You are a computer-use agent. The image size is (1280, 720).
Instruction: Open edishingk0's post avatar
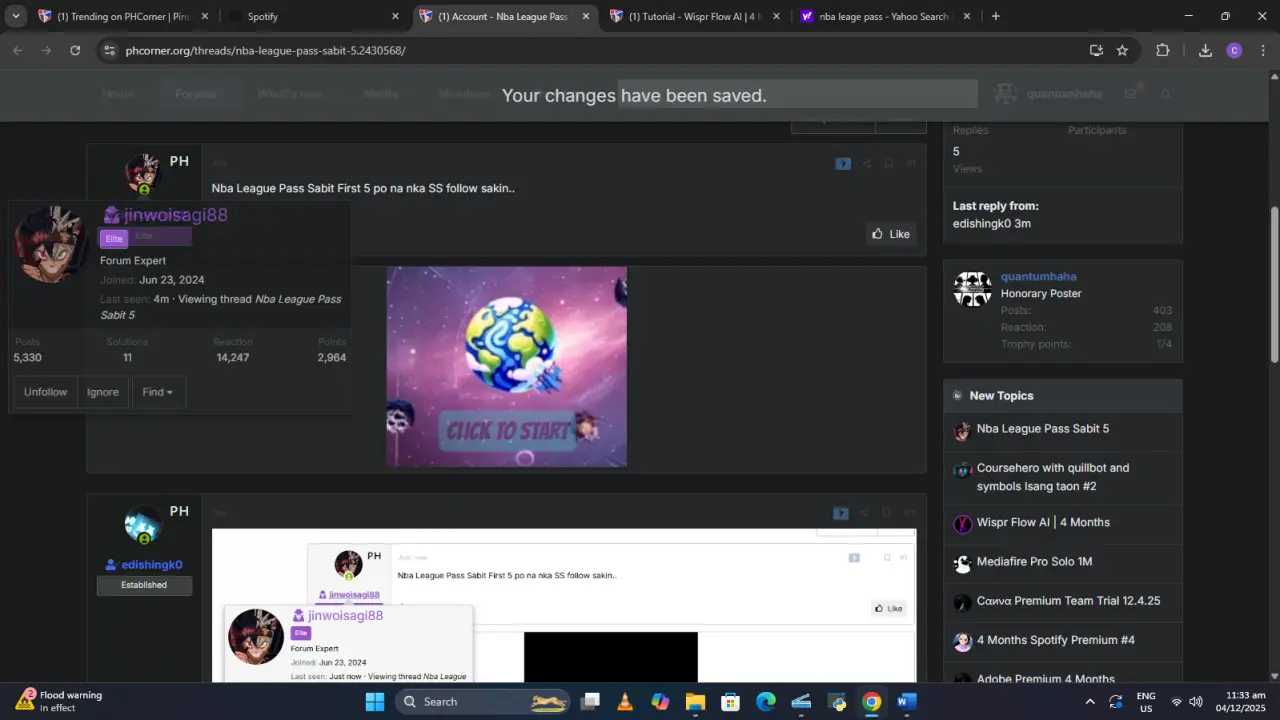tap(143, 525)
